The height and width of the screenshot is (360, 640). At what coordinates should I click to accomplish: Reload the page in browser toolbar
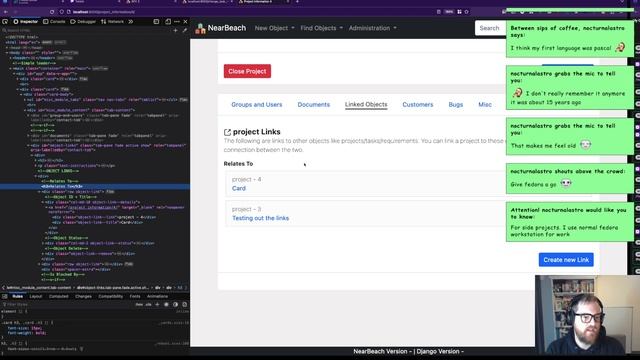52,12
